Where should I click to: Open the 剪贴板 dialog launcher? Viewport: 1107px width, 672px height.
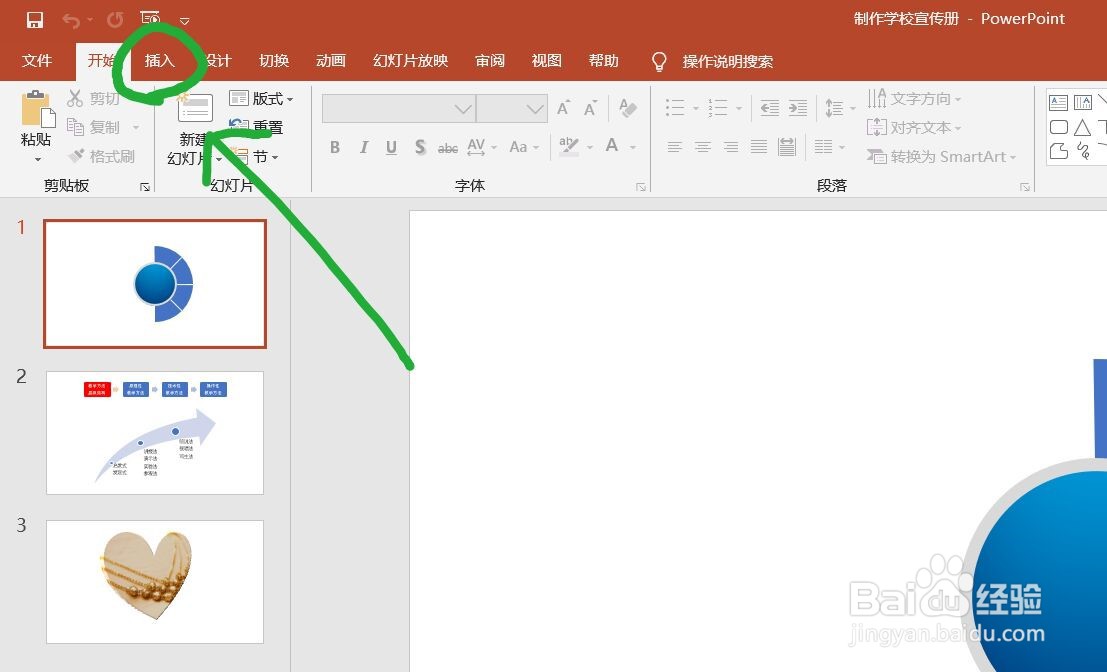click(145, 187)
